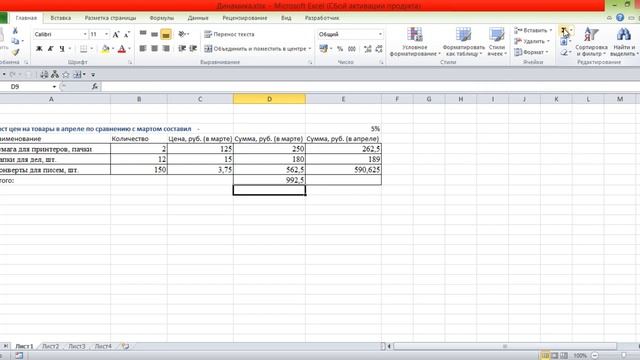Click zoom out minus on zoom slider
Image resolution: width=640 pixels, height=360 pixels.
click(x=595, y=356)
